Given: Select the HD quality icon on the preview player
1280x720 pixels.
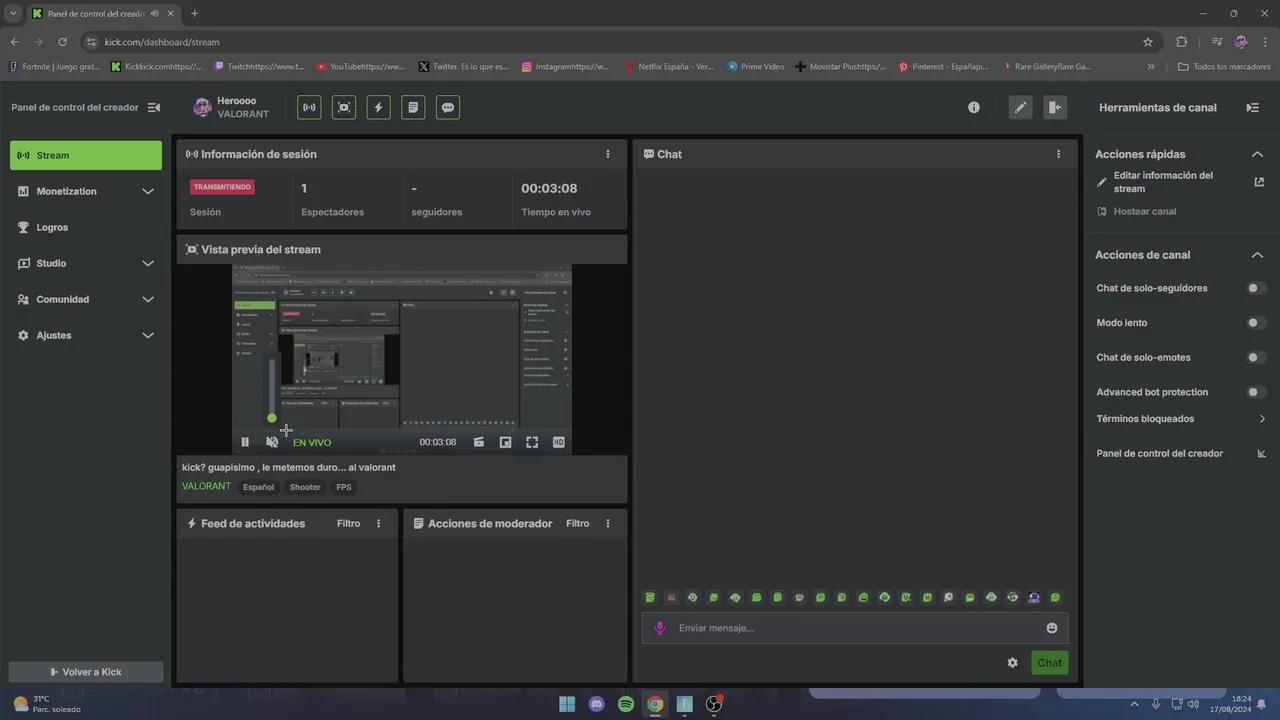Looking at the screenshot, I should click(558, 441).
